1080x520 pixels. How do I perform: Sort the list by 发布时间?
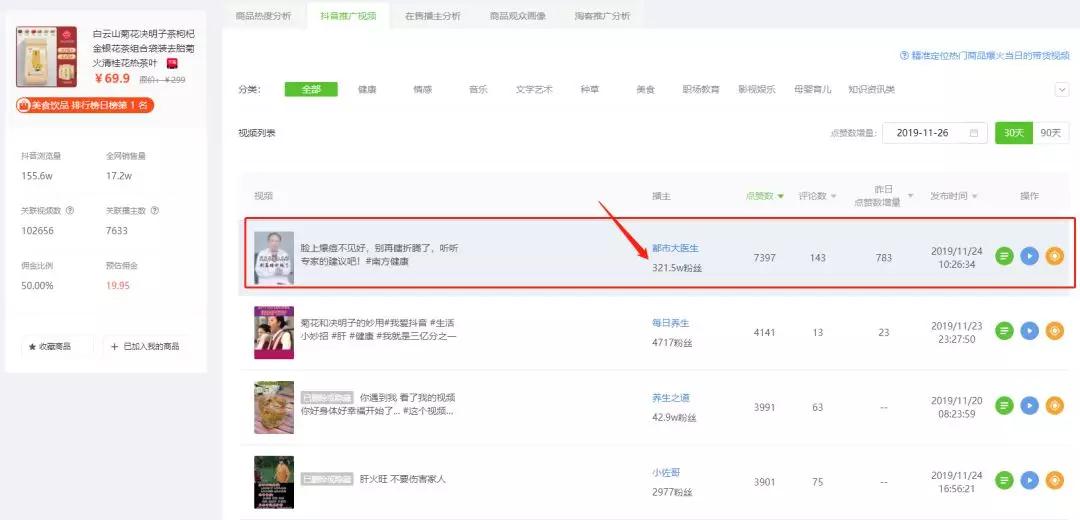coord(954,196)
